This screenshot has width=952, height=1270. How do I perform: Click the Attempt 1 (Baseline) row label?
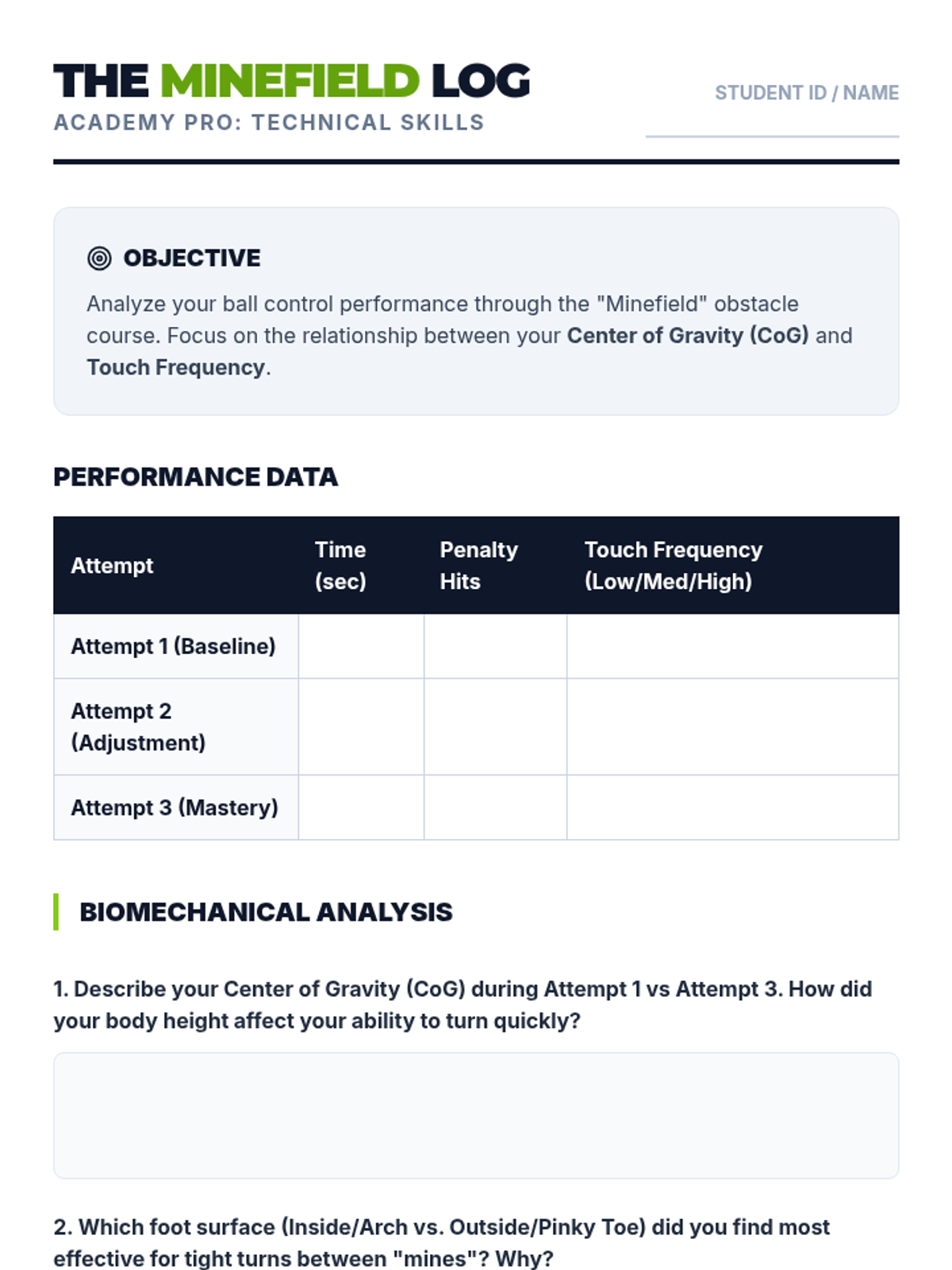[x=173, y=646]
